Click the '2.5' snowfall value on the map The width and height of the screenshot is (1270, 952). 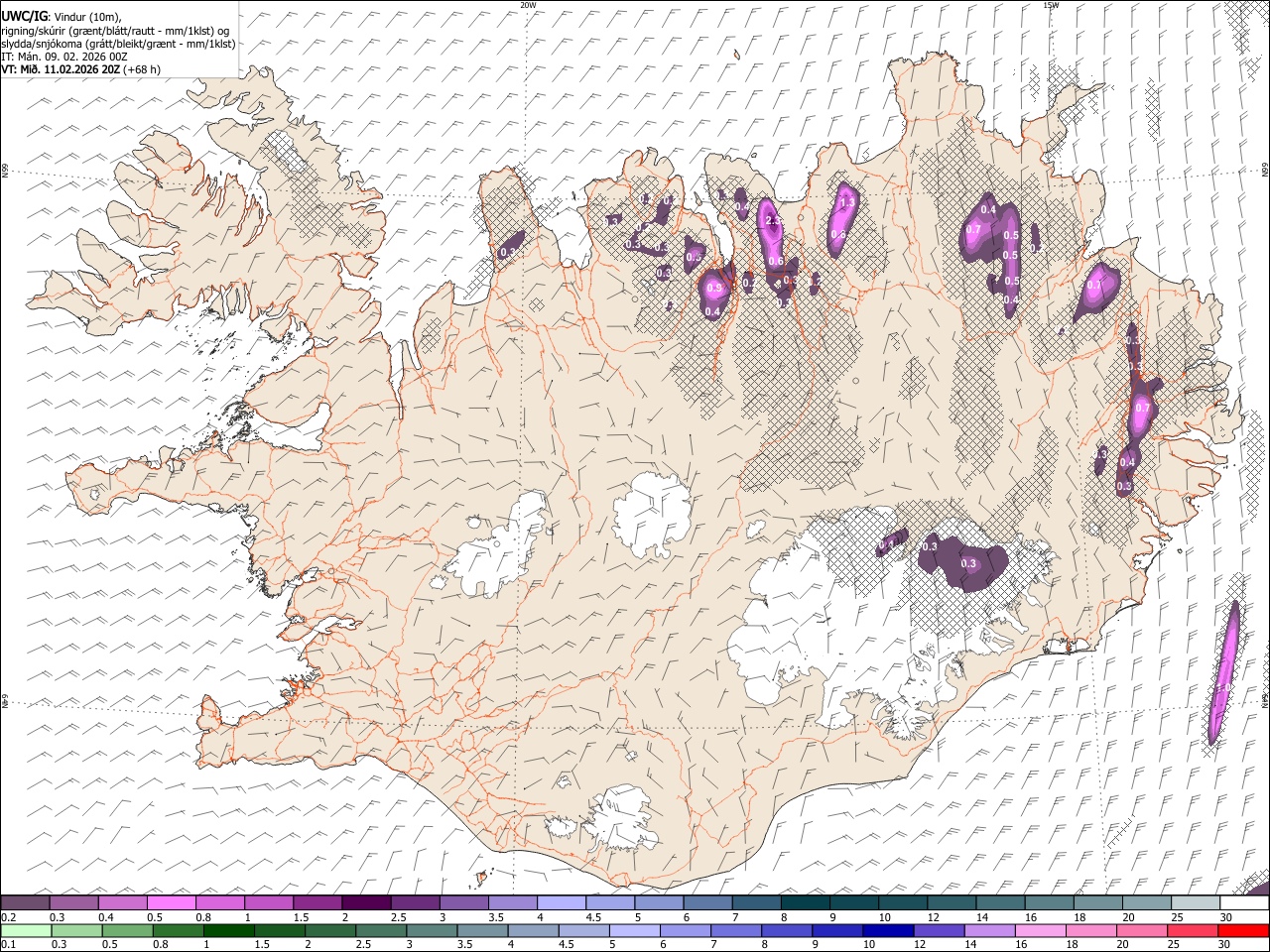774,221
